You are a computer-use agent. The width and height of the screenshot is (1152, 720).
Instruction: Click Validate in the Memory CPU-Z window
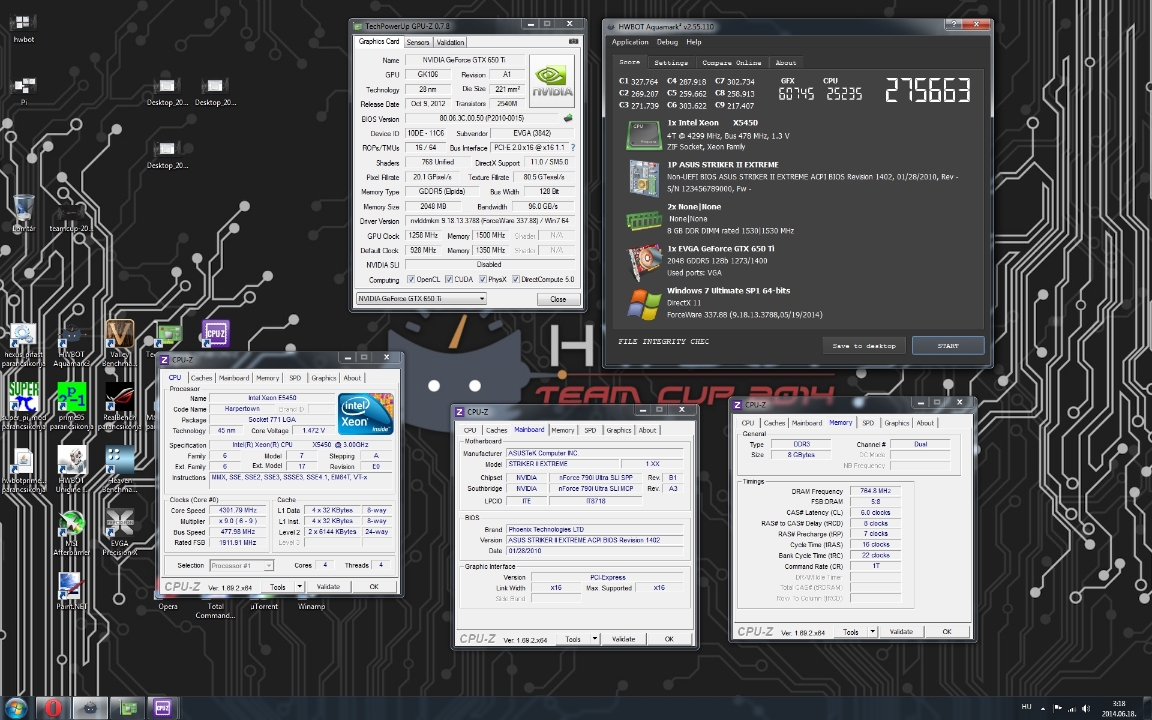901,631
